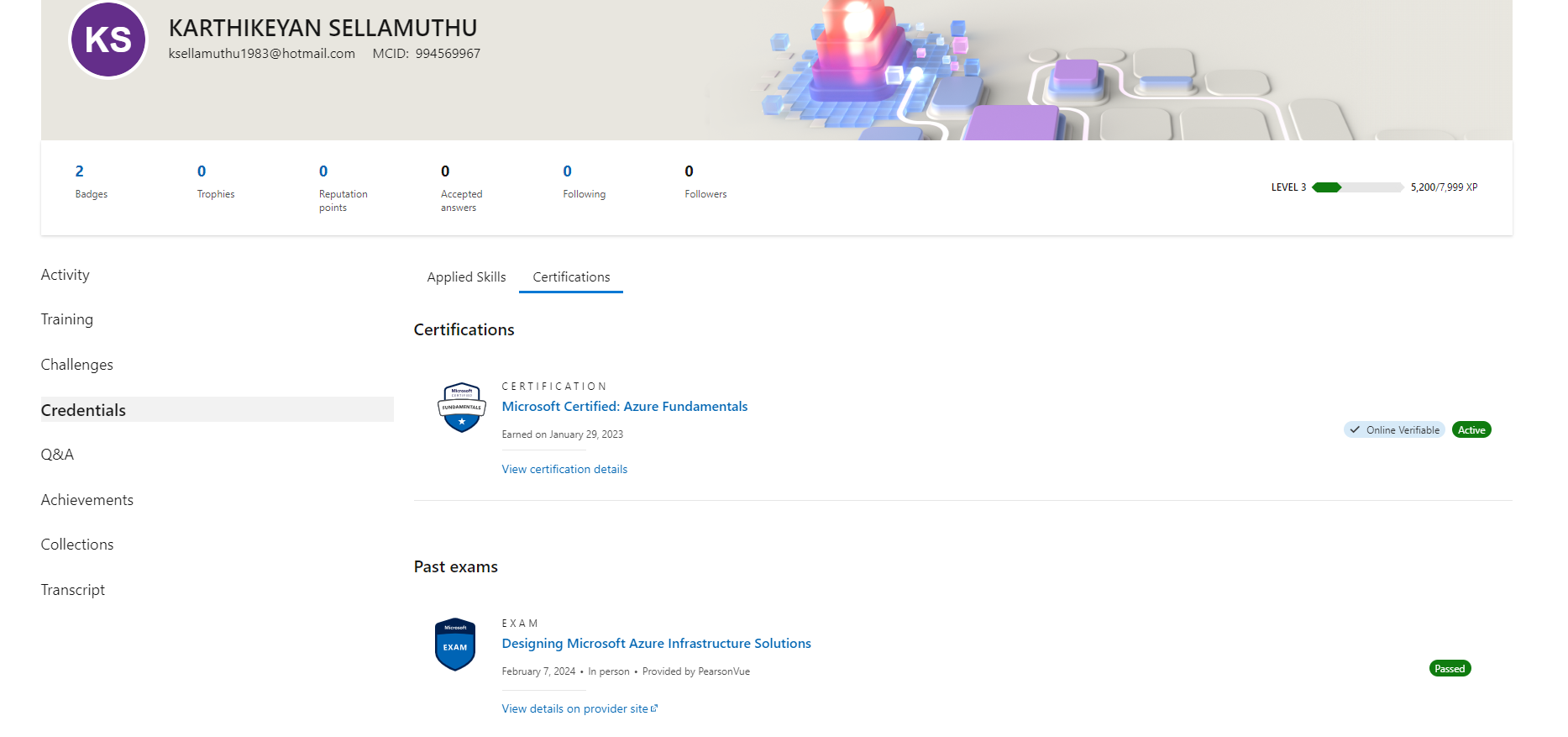
Task: Go to Training in the sidebar
Action: (x=67, y=319)
